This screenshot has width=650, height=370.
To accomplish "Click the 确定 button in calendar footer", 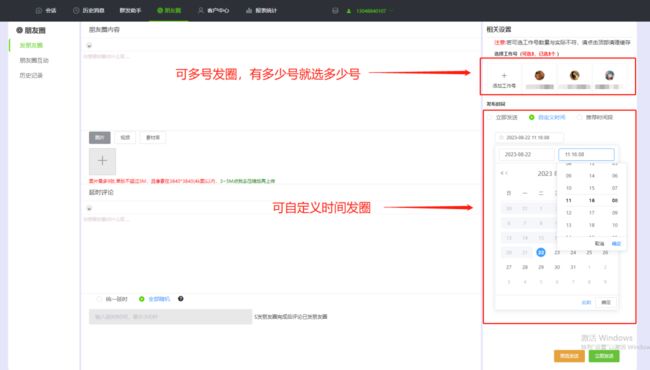I will click(606, 302).
